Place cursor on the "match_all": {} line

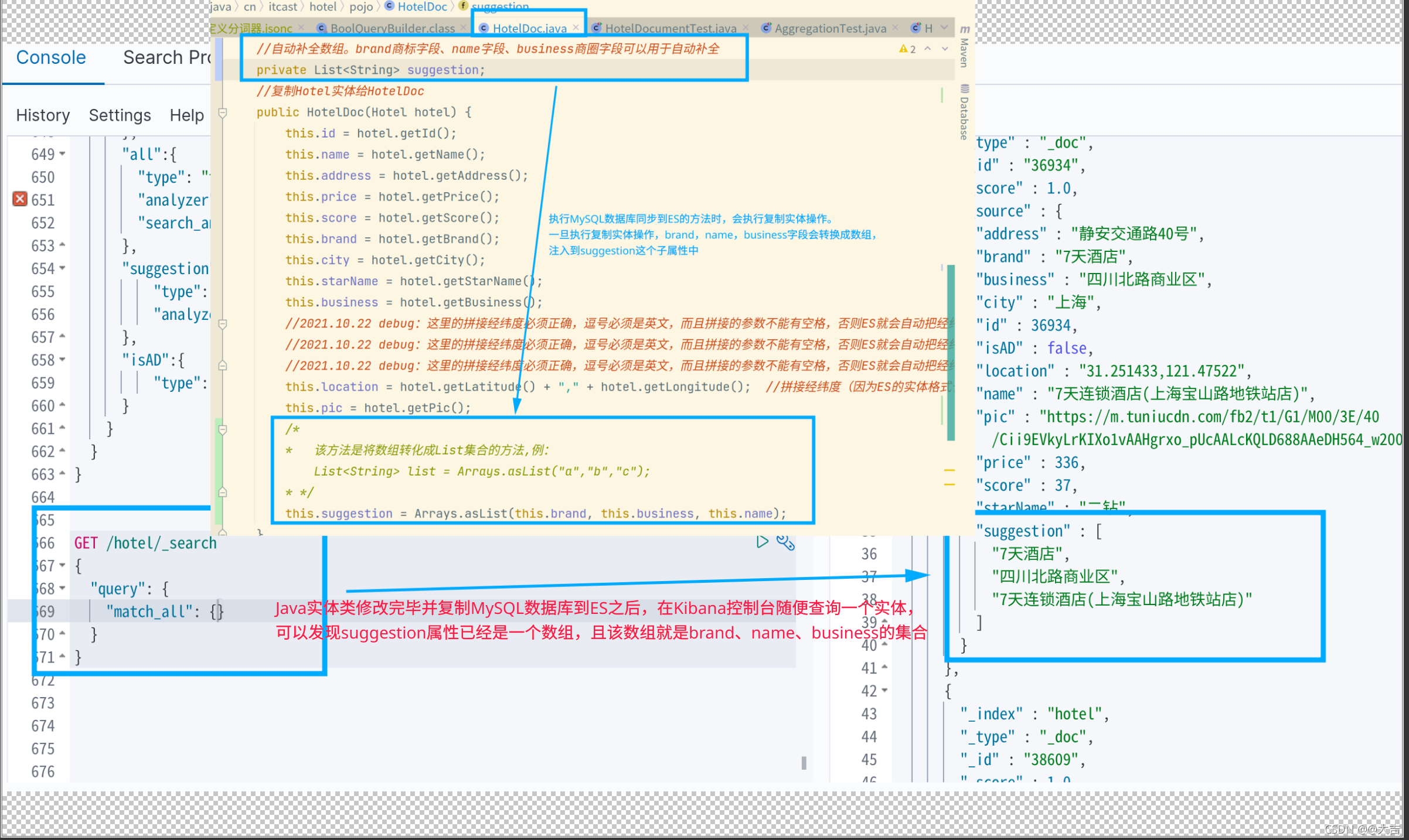(x=165, y=612)
